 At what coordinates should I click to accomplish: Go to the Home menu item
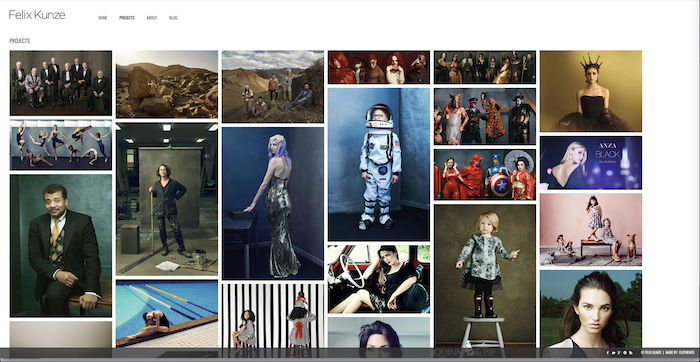click(103, 18)
